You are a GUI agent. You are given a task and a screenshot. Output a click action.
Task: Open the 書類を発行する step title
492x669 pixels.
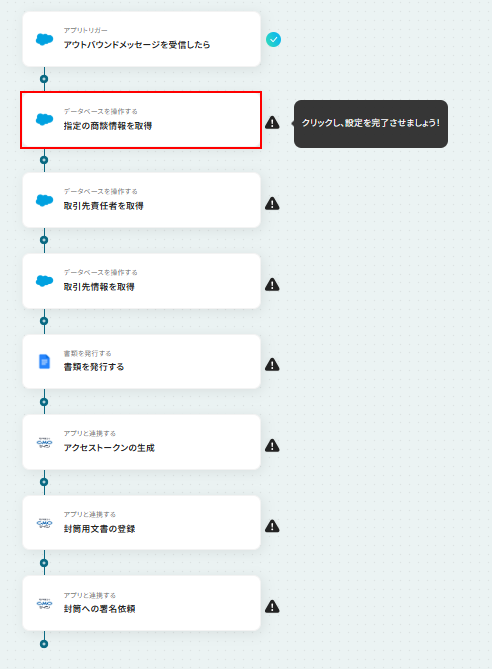point(94,367)
